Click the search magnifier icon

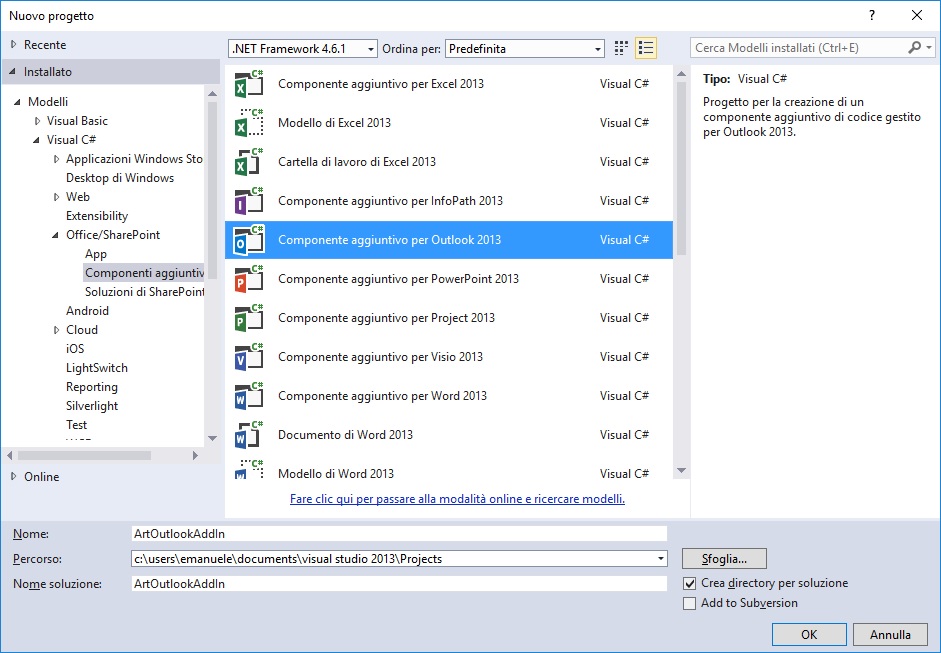tap(915, 47)
